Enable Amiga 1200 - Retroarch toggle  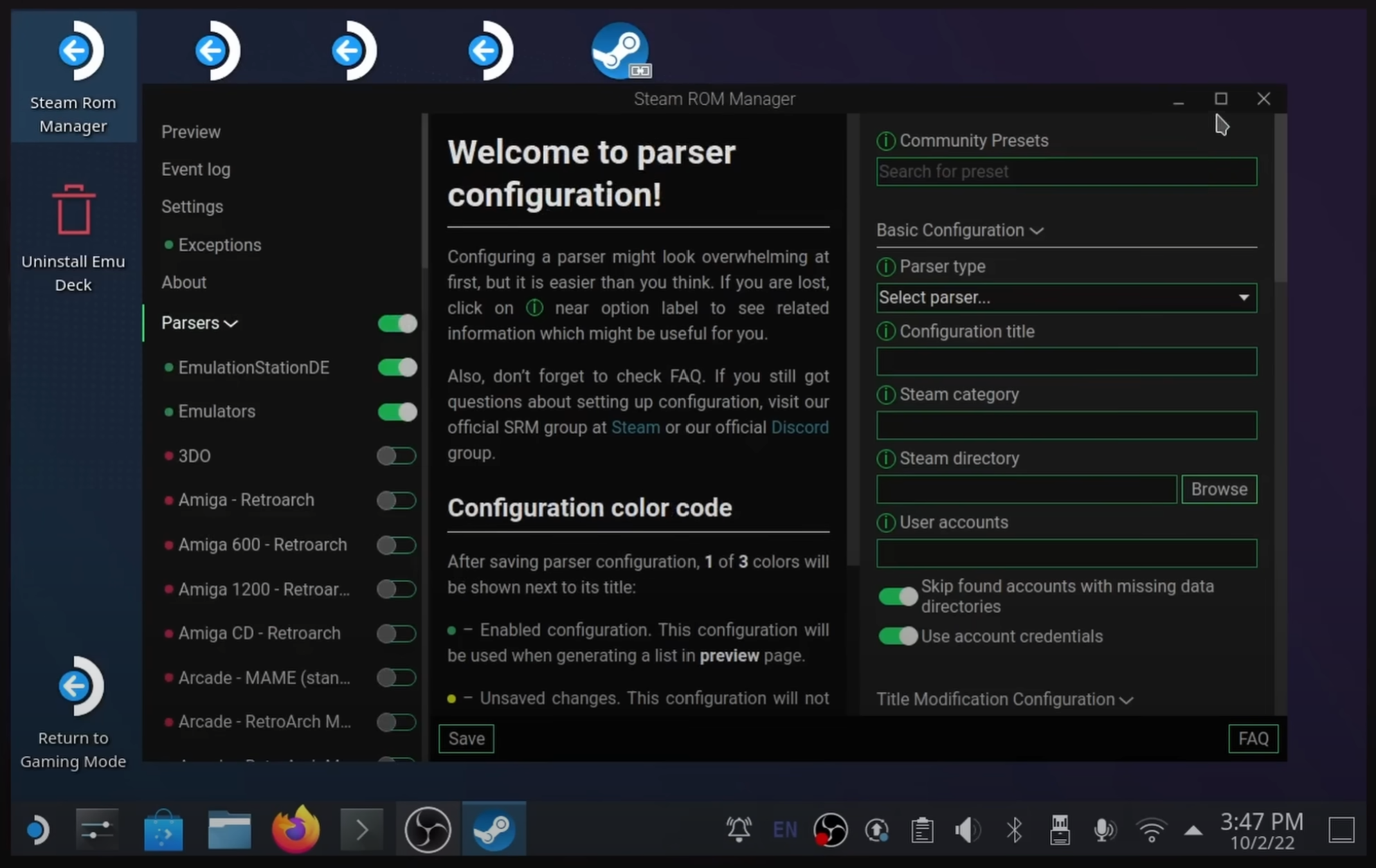point(397,589)
